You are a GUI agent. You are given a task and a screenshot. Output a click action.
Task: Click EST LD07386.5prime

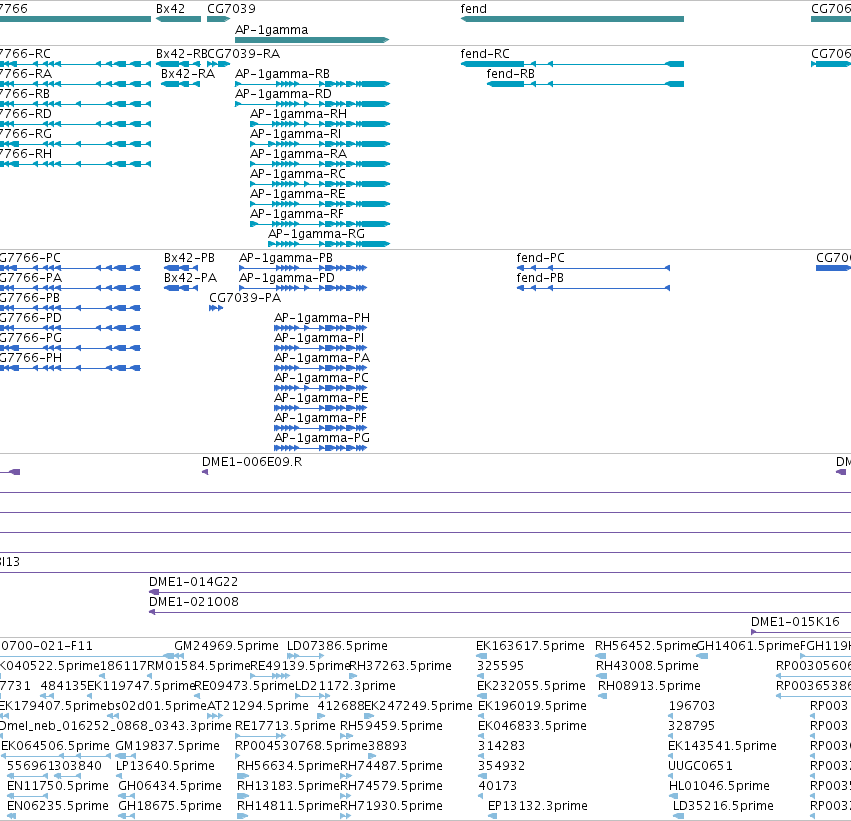point(337,646)
